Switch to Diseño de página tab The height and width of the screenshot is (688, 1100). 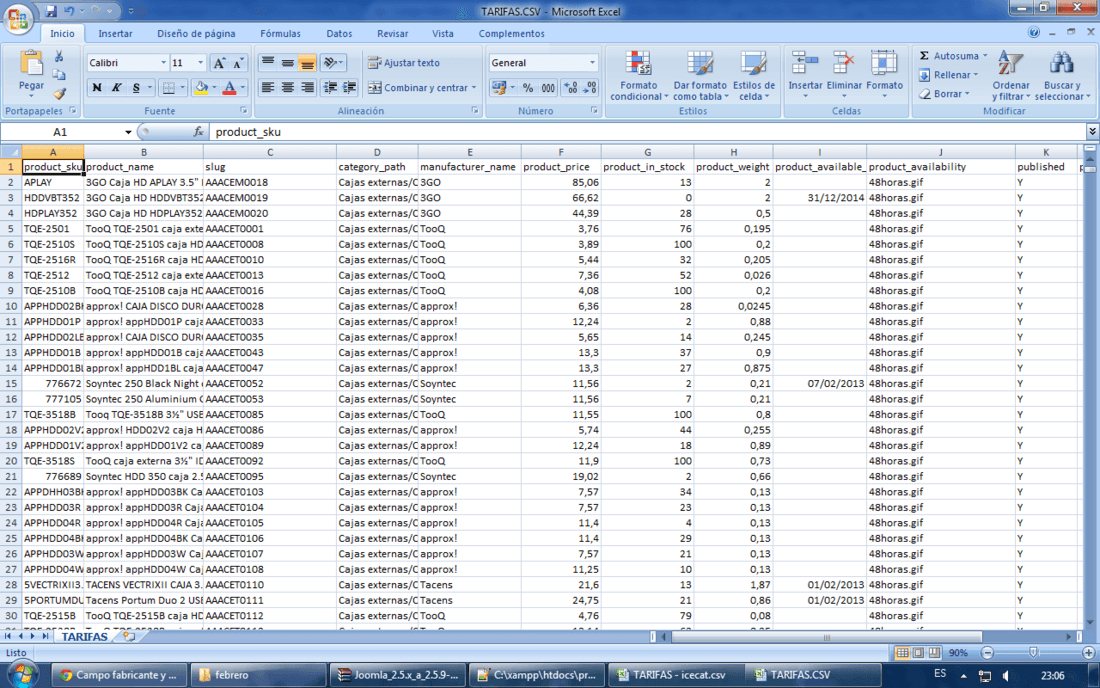pos(196,34)
